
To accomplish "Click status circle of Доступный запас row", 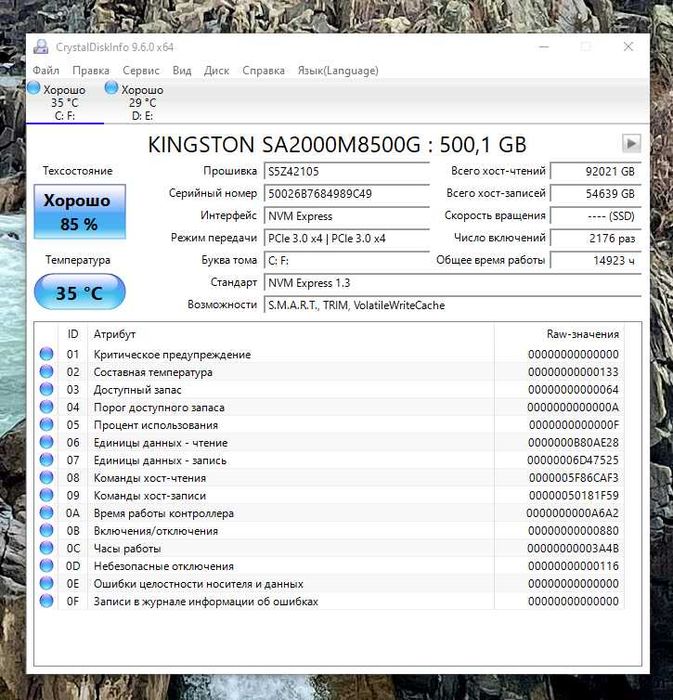I will [x=46, y=389].
